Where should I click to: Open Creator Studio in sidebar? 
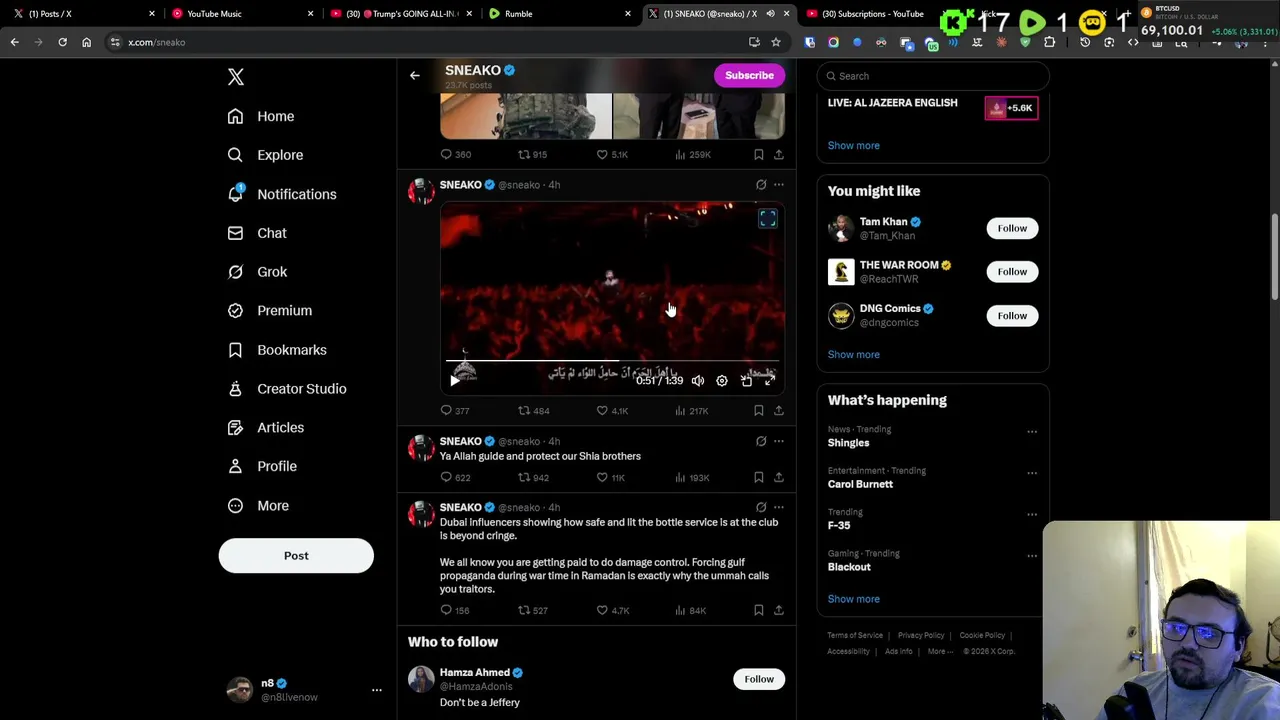(x=287, y=389)
